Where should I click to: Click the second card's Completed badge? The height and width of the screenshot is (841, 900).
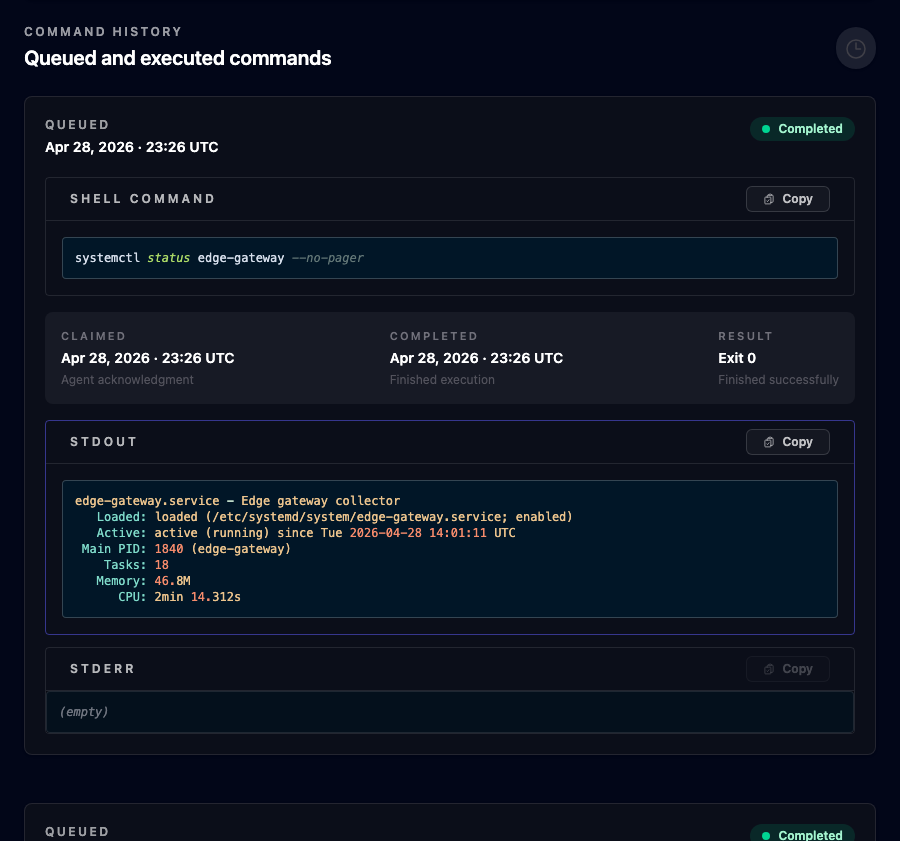(802, 834)
